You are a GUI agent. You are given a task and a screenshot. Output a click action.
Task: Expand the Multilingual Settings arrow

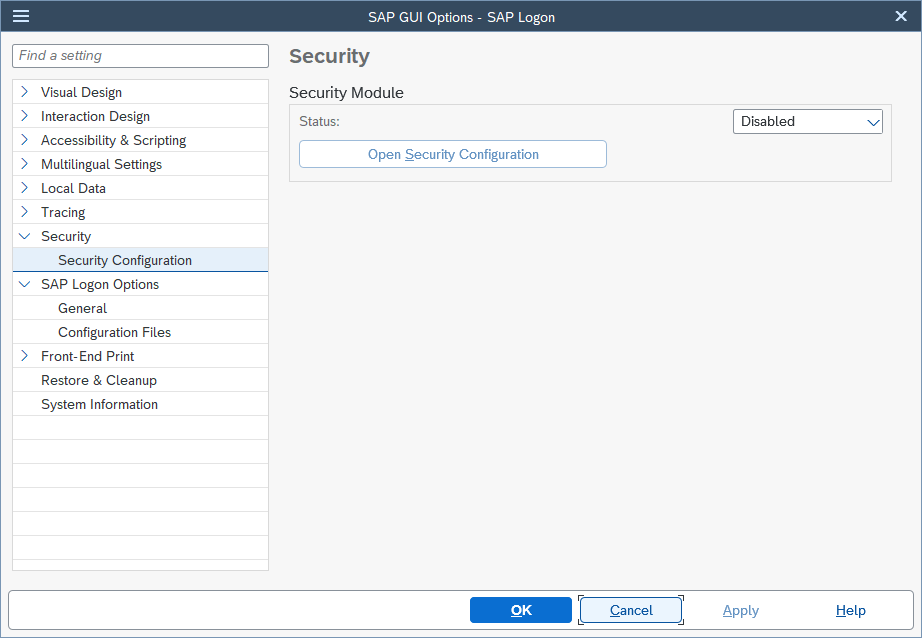[25, 164]
